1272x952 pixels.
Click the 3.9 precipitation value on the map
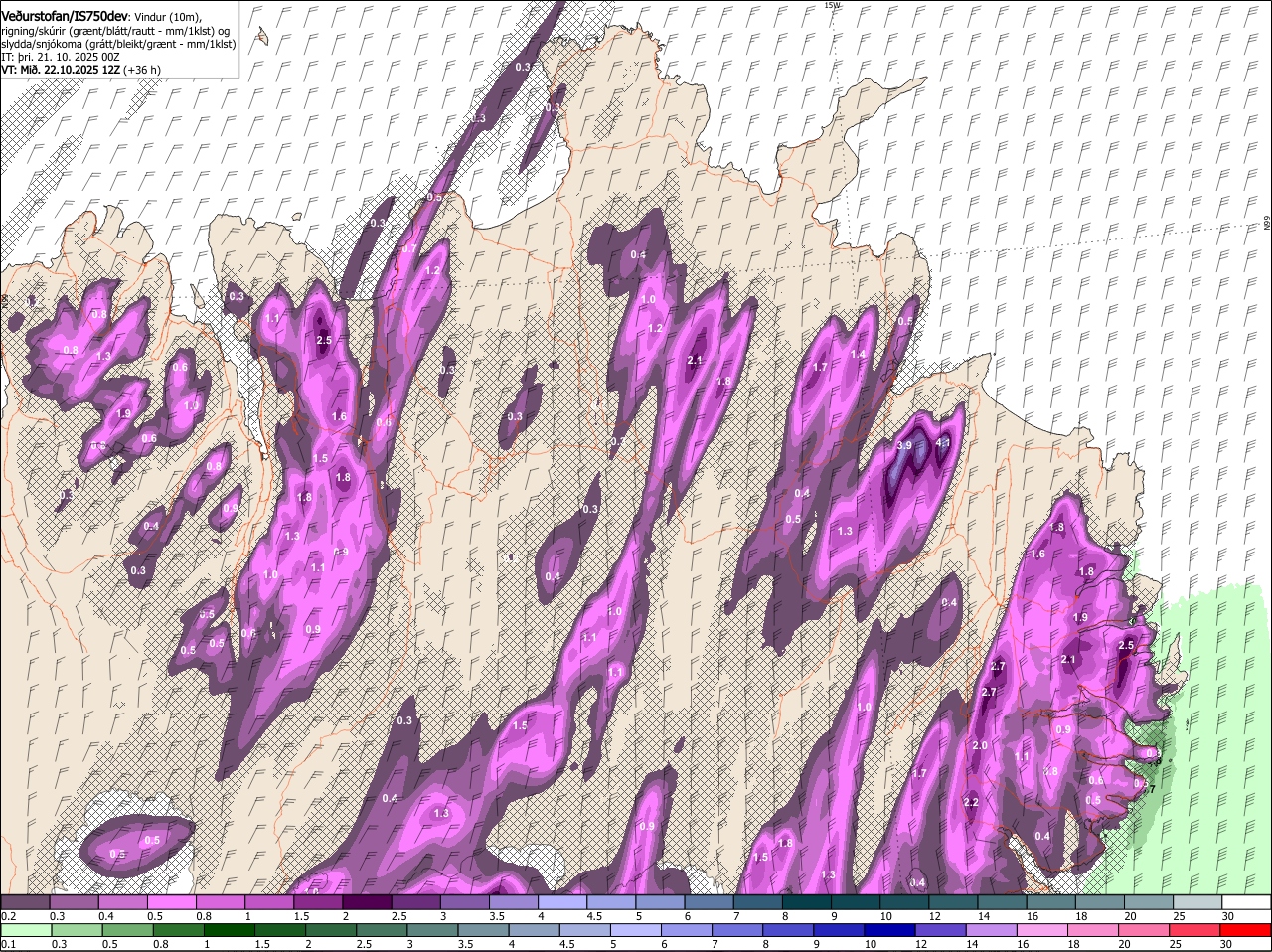click(x=904, y=446)
